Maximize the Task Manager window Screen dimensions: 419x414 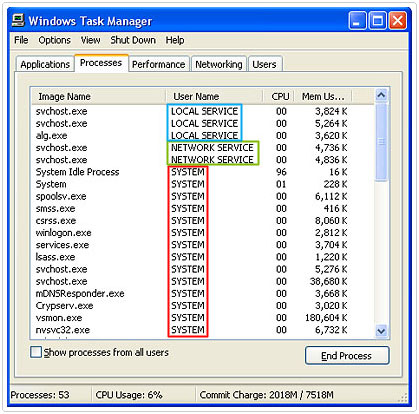coord(377,21)
